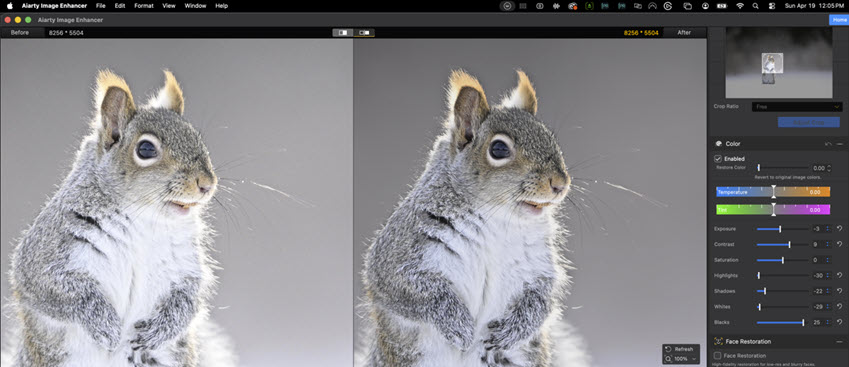Reset the Shadows value
This screenshot has width=849, height=367.
coord(839,291)
